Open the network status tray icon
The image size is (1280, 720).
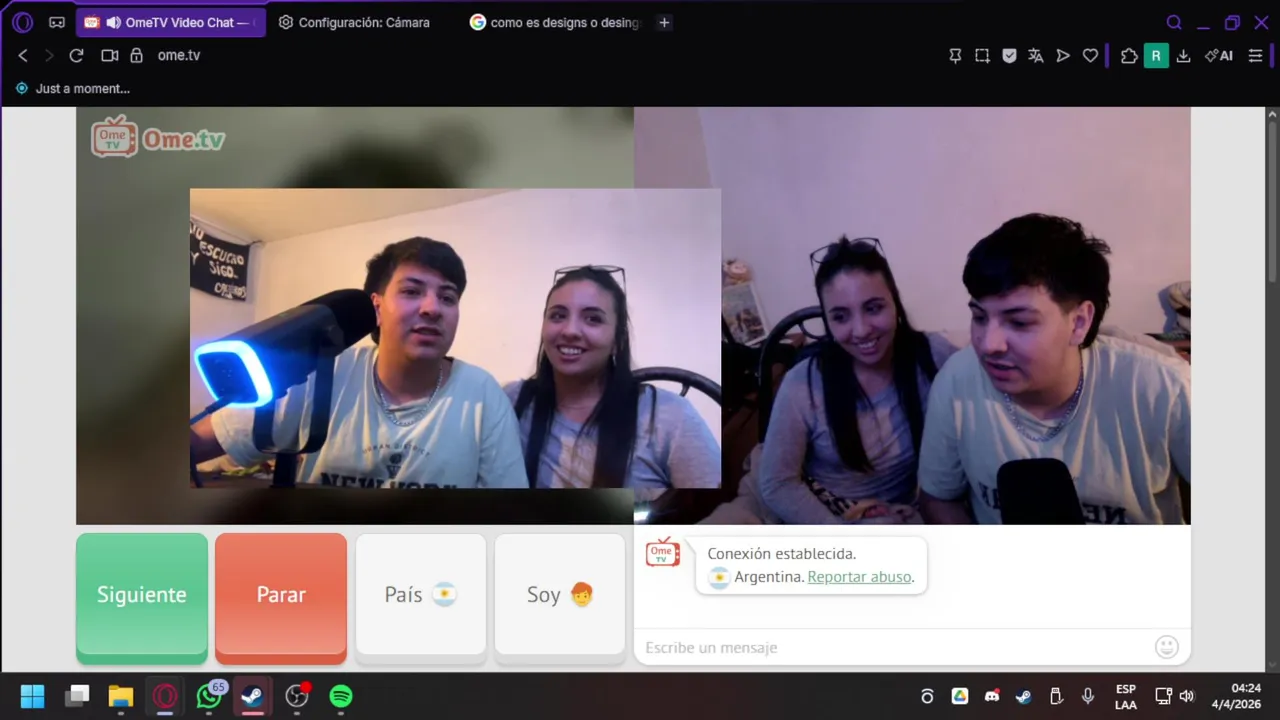pos(1163,696)
